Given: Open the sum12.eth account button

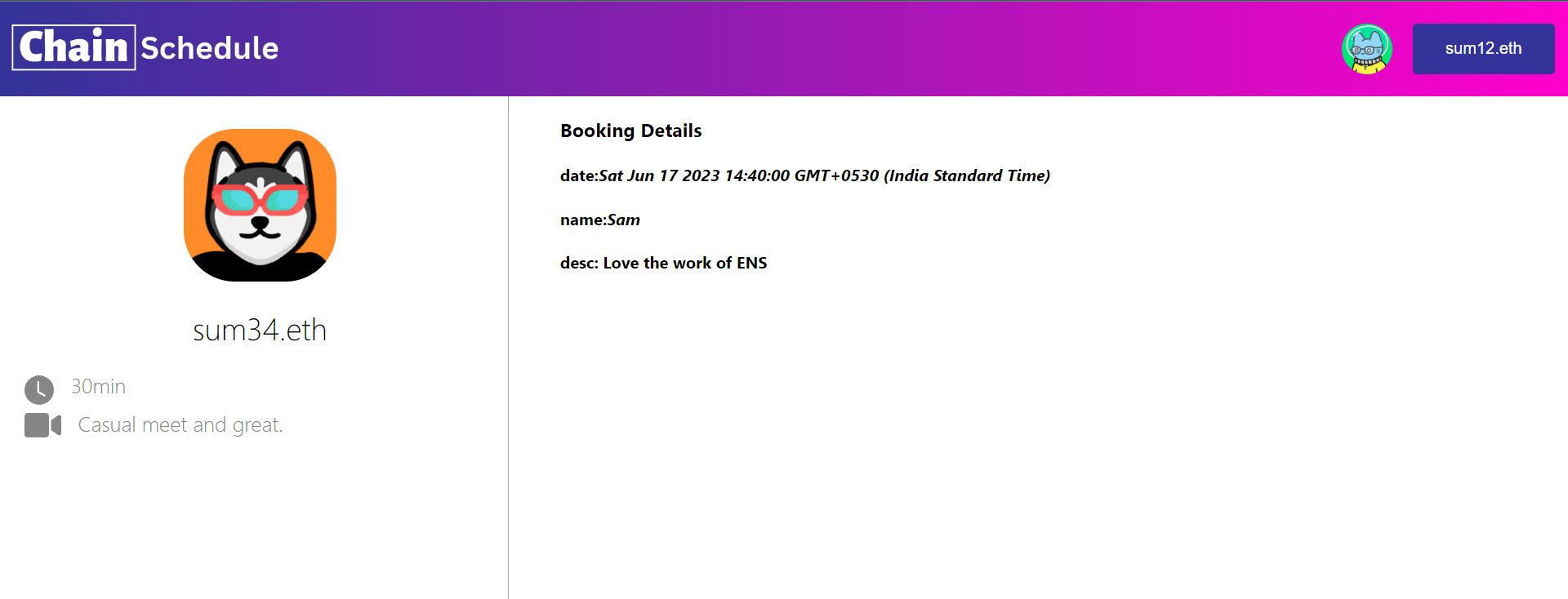Looking at the screenshot, I should click(x=1483, y=49).
